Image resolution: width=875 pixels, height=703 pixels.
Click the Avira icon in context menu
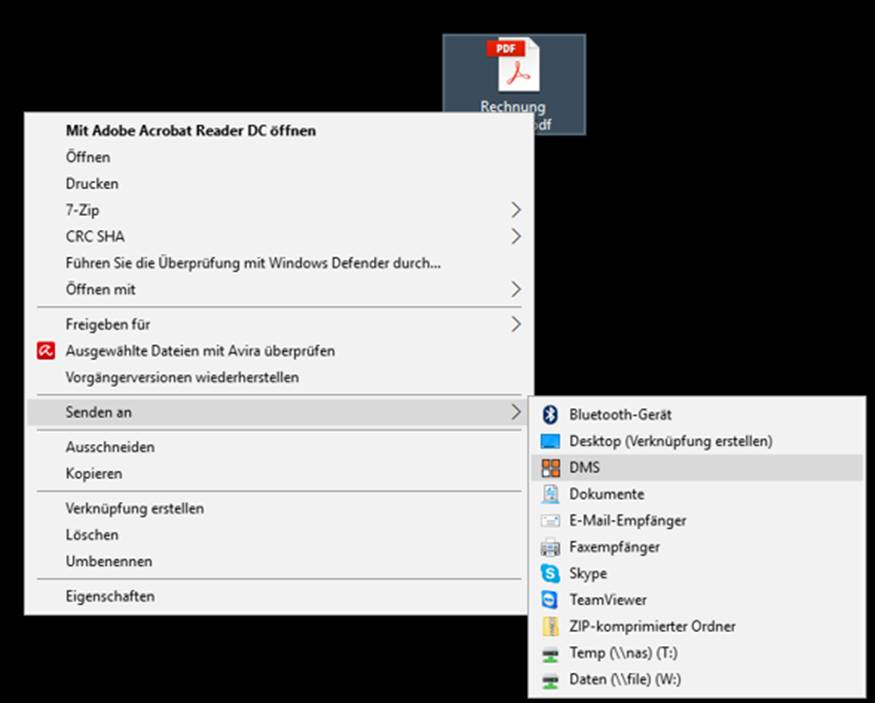coord(46,351)
